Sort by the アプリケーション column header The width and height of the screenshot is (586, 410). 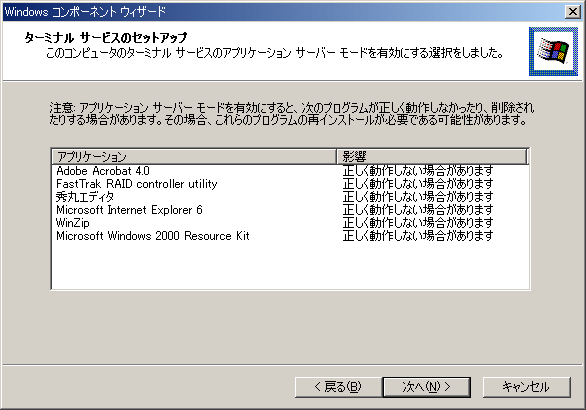194,157
